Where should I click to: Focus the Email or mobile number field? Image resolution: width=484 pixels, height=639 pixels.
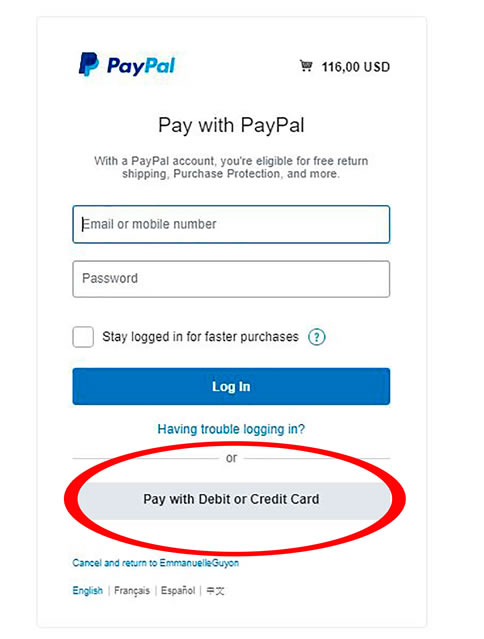click(231, 224)
